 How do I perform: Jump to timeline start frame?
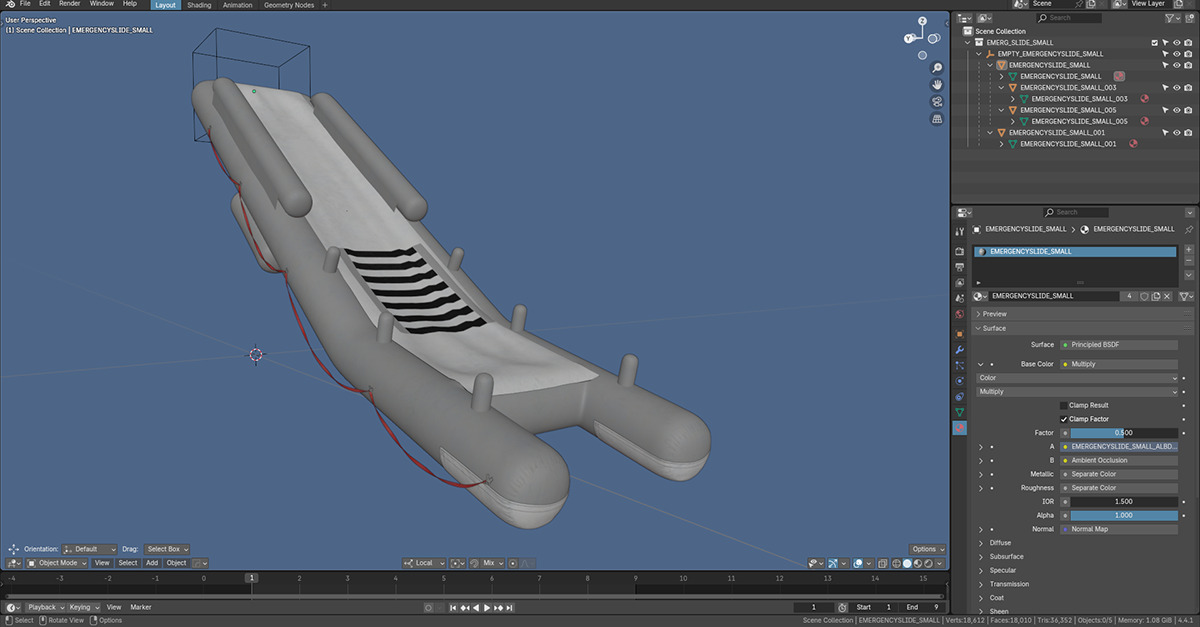pos(453,607)
